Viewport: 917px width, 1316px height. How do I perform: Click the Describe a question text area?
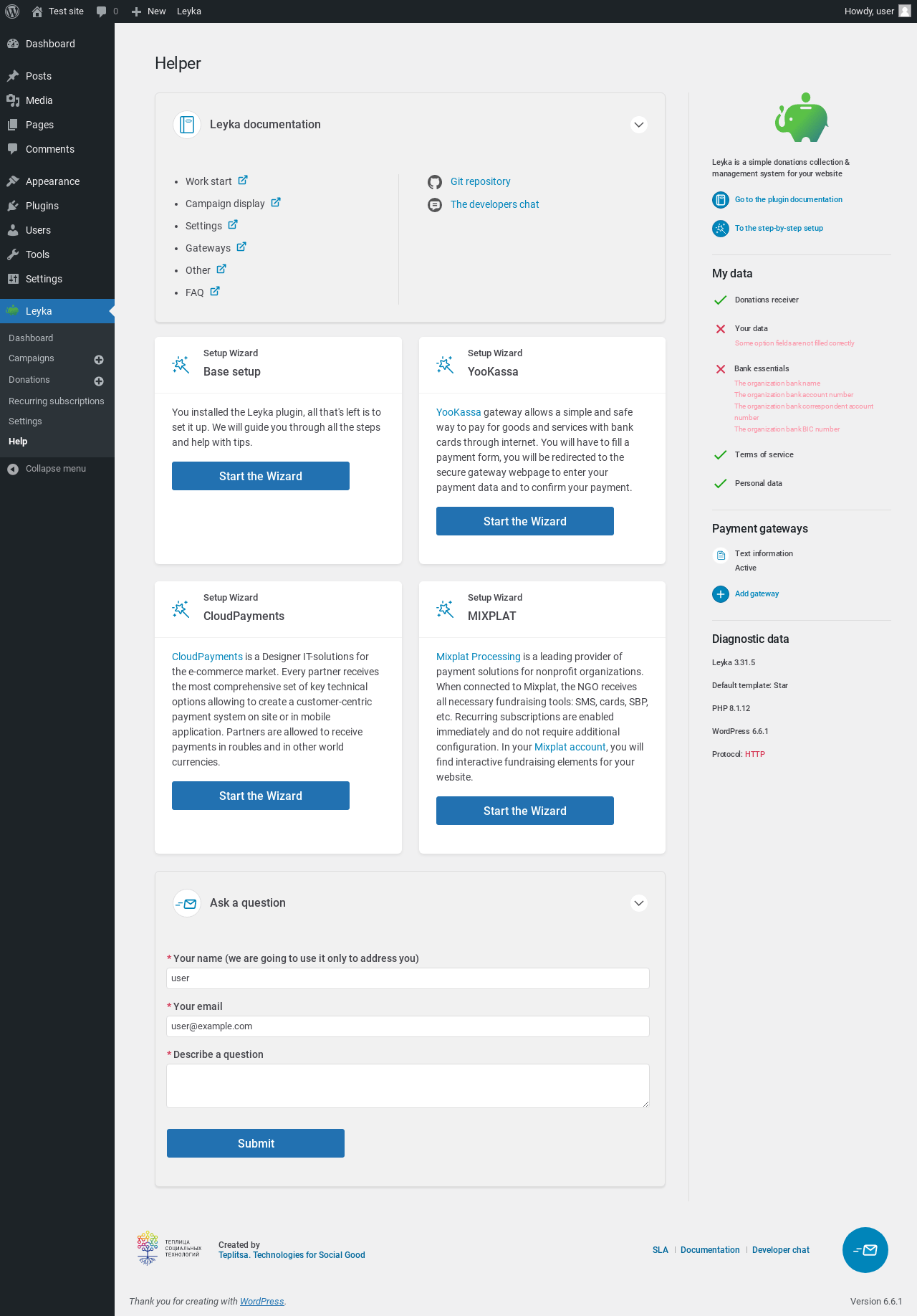pyautogui.click(x=408, y=1086)
